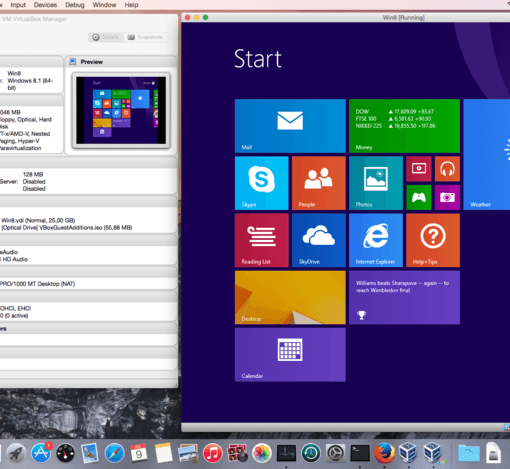
Task: Open the Reading List tile
Action: 262,240
